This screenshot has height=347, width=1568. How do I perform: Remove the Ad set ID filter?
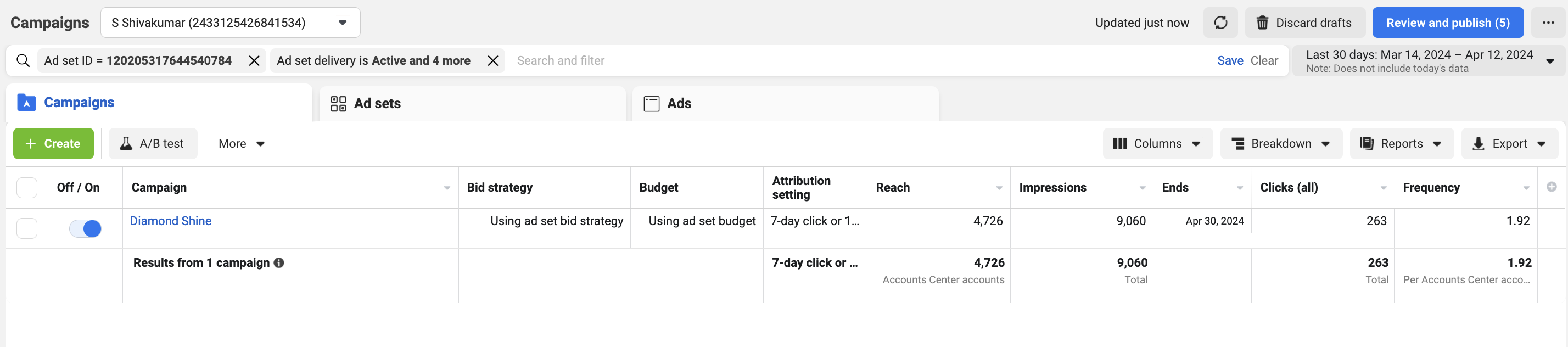[x=254, y=60]
